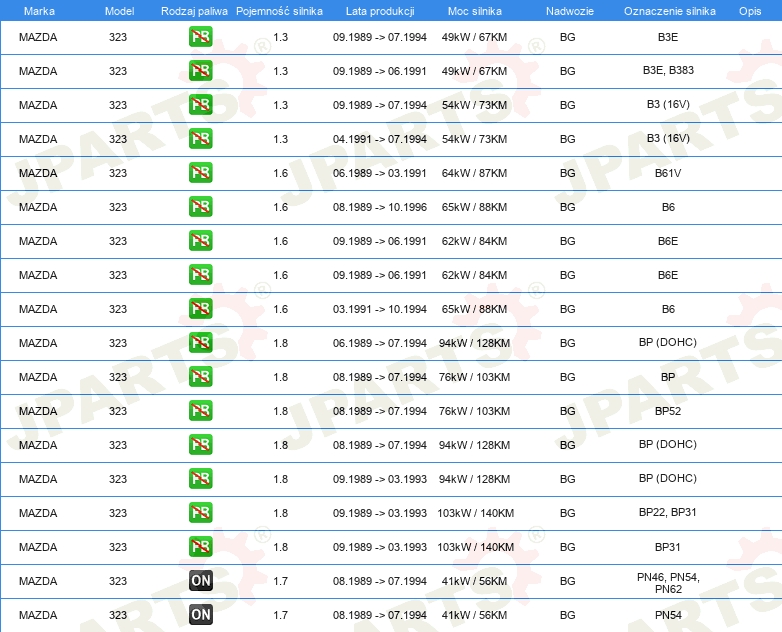Click diesel ON icon in PN54 row
782x632 pixels.
coord(200,614)
